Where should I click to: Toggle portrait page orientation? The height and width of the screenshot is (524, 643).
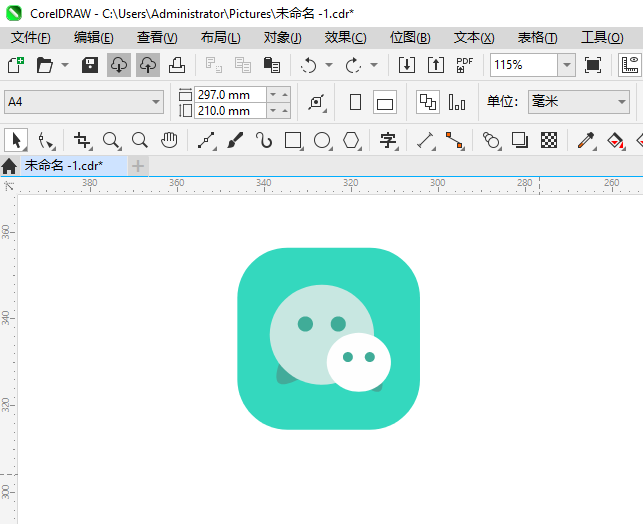pyautogui.click(x=356, y=102)
